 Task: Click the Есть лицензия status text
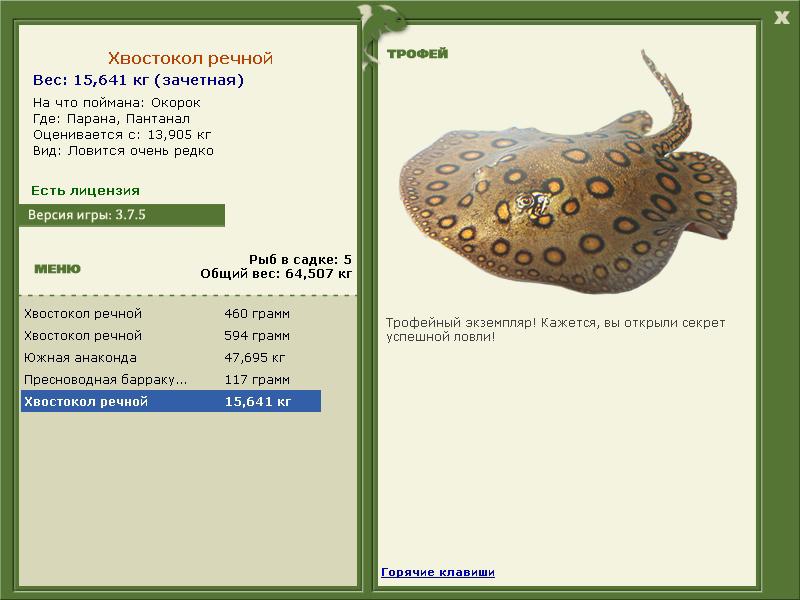85,191
